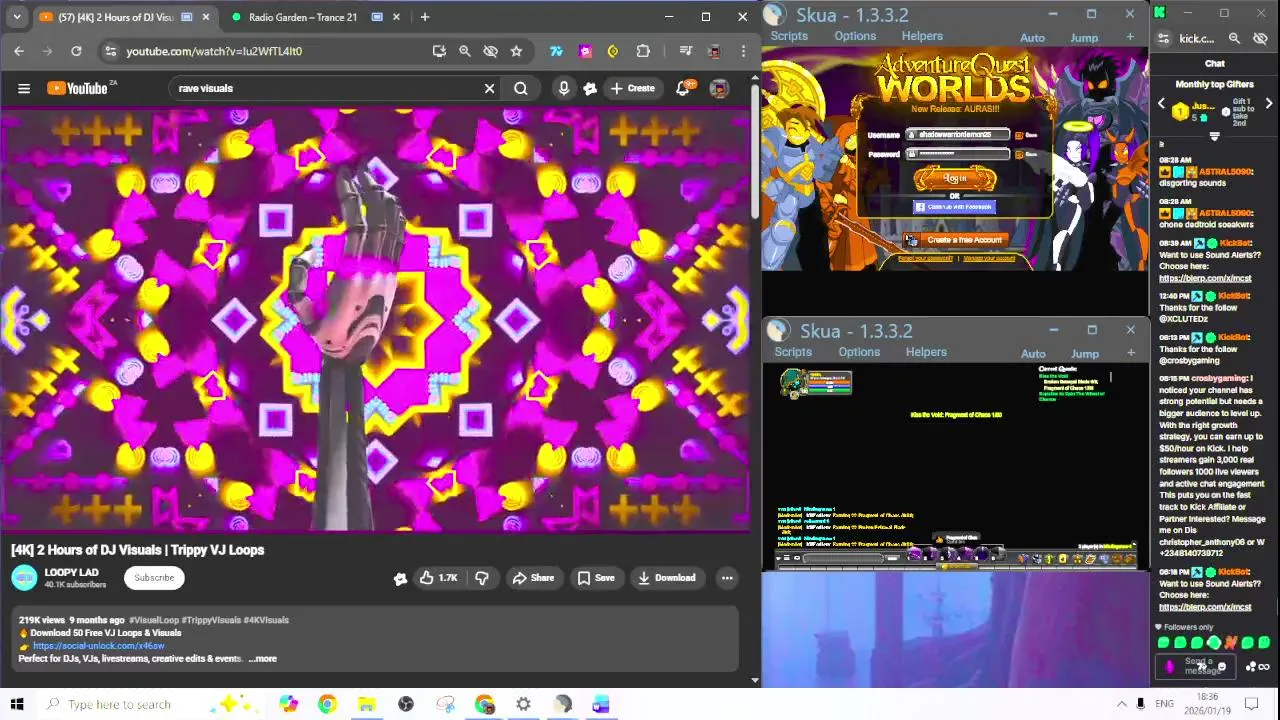Clear the YouTube search box text
Viewport: 1280px width, 720px height.
tap(489, 88)
